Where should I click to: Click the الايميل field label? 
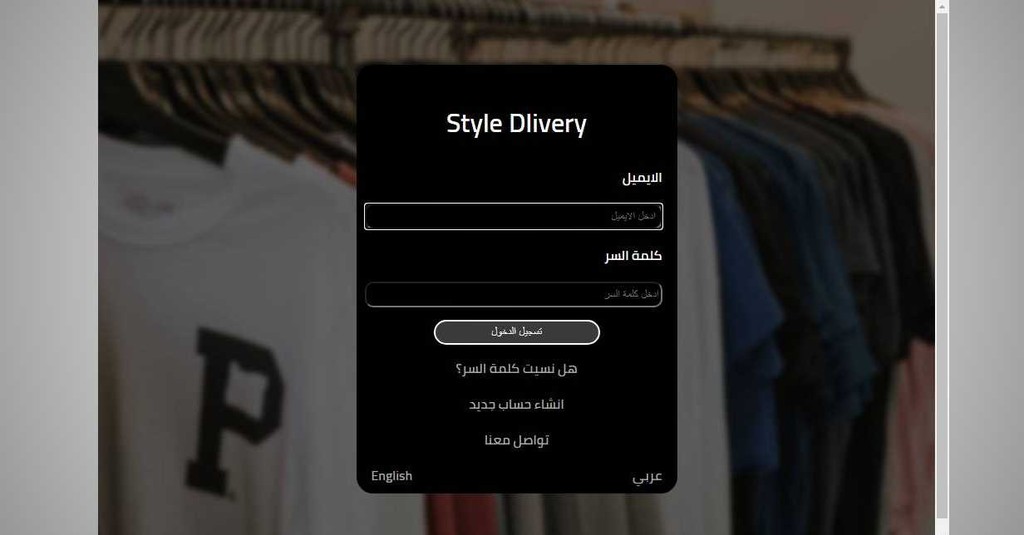(x=642, y=178)
